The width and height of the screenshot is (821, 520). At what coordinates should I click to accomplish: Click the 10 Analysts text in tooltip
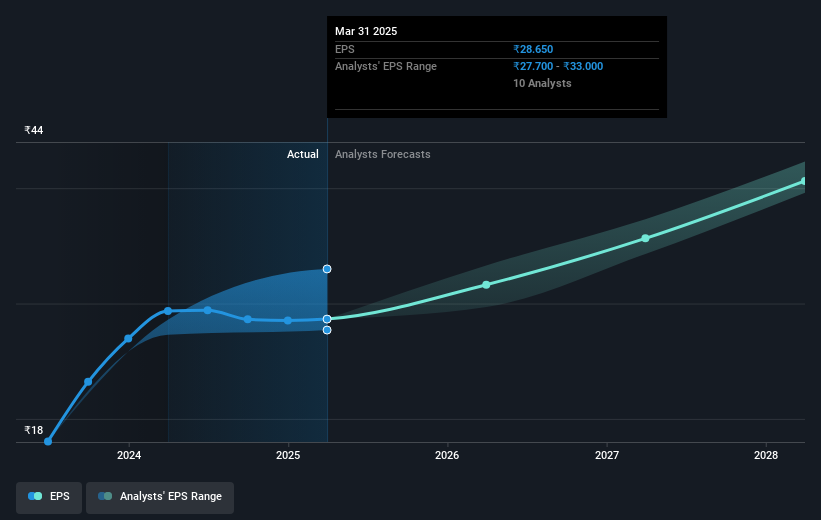coord(542,83)
